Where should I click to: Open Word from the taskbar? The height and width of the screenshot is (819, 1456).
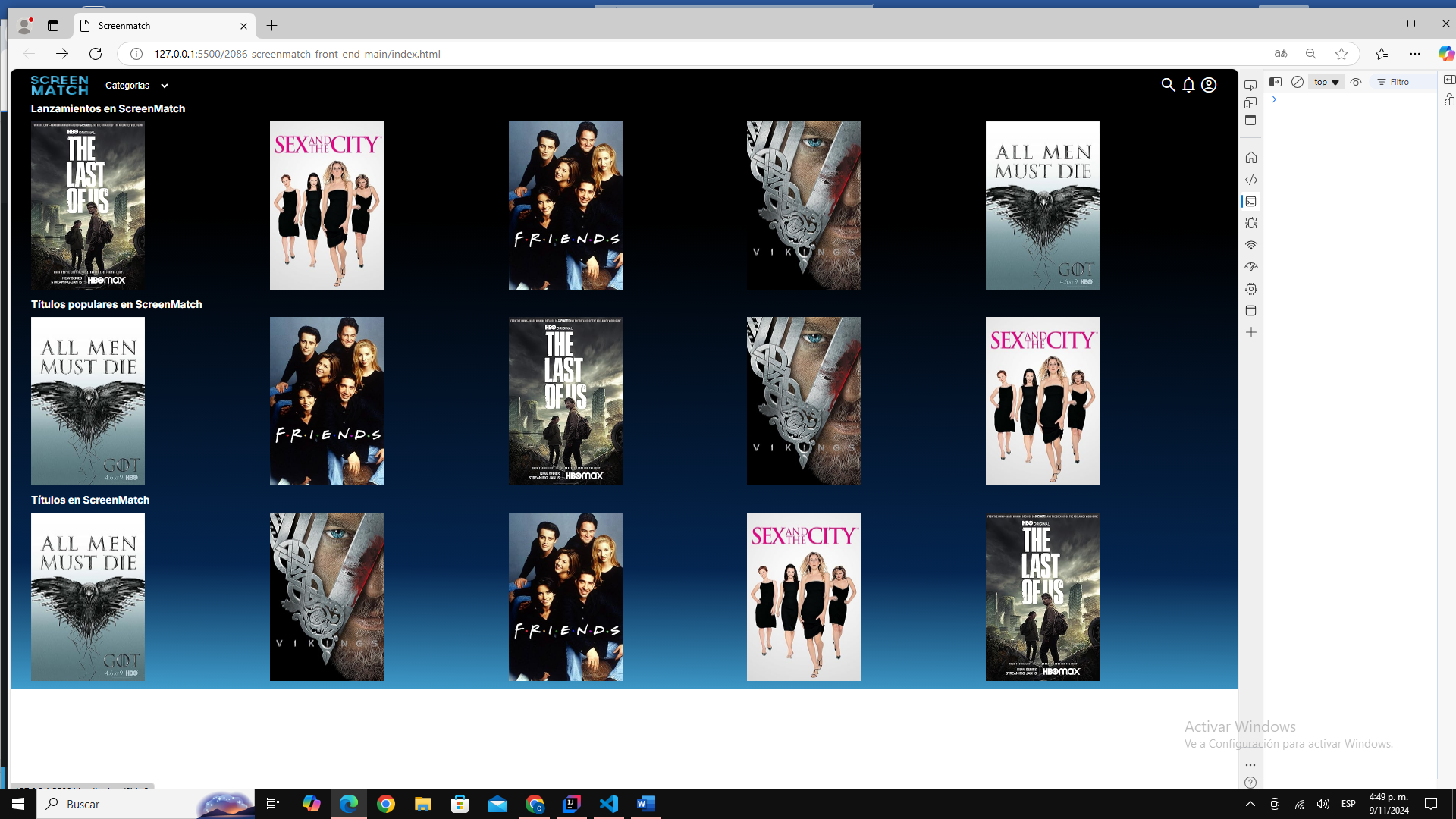pyautogui.click(x=646, y=804)
